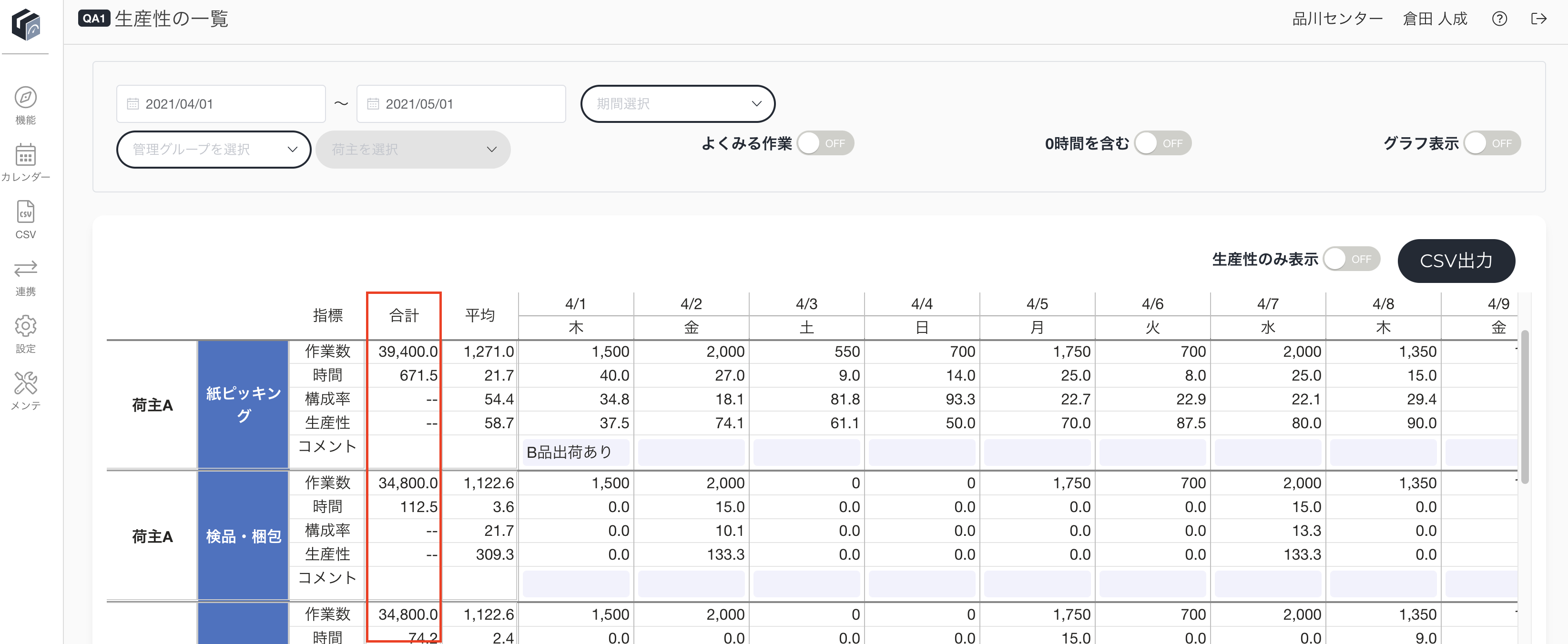Toggle the よくみる作業 switch
1568x644 pixels.
[x=825, y=143]
